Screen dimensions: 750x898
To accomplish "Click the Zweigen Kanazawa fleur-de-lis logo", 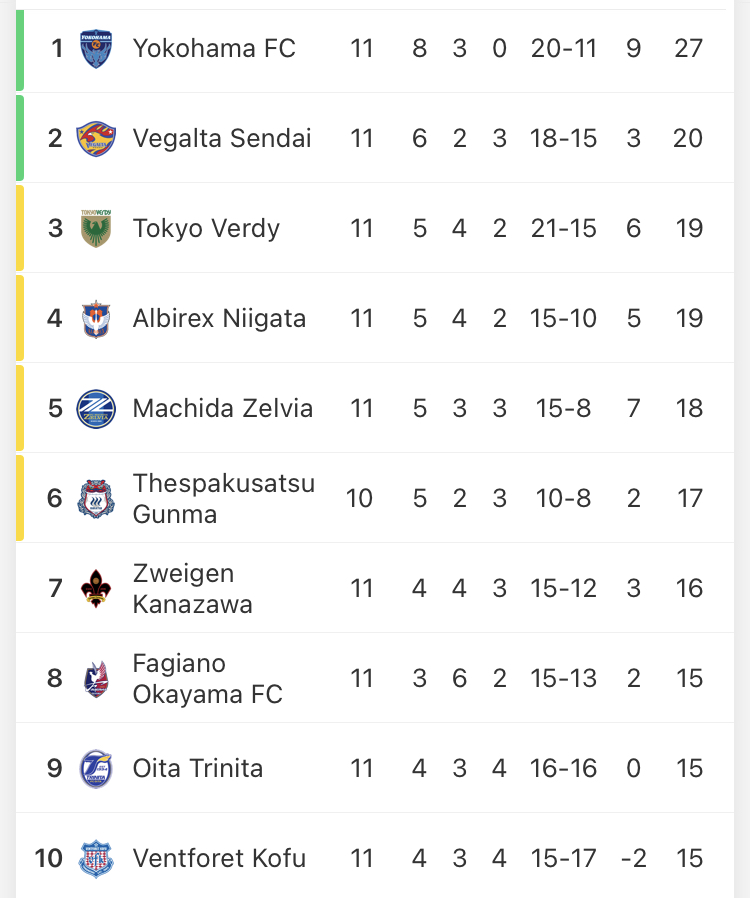I will (96, 588).
